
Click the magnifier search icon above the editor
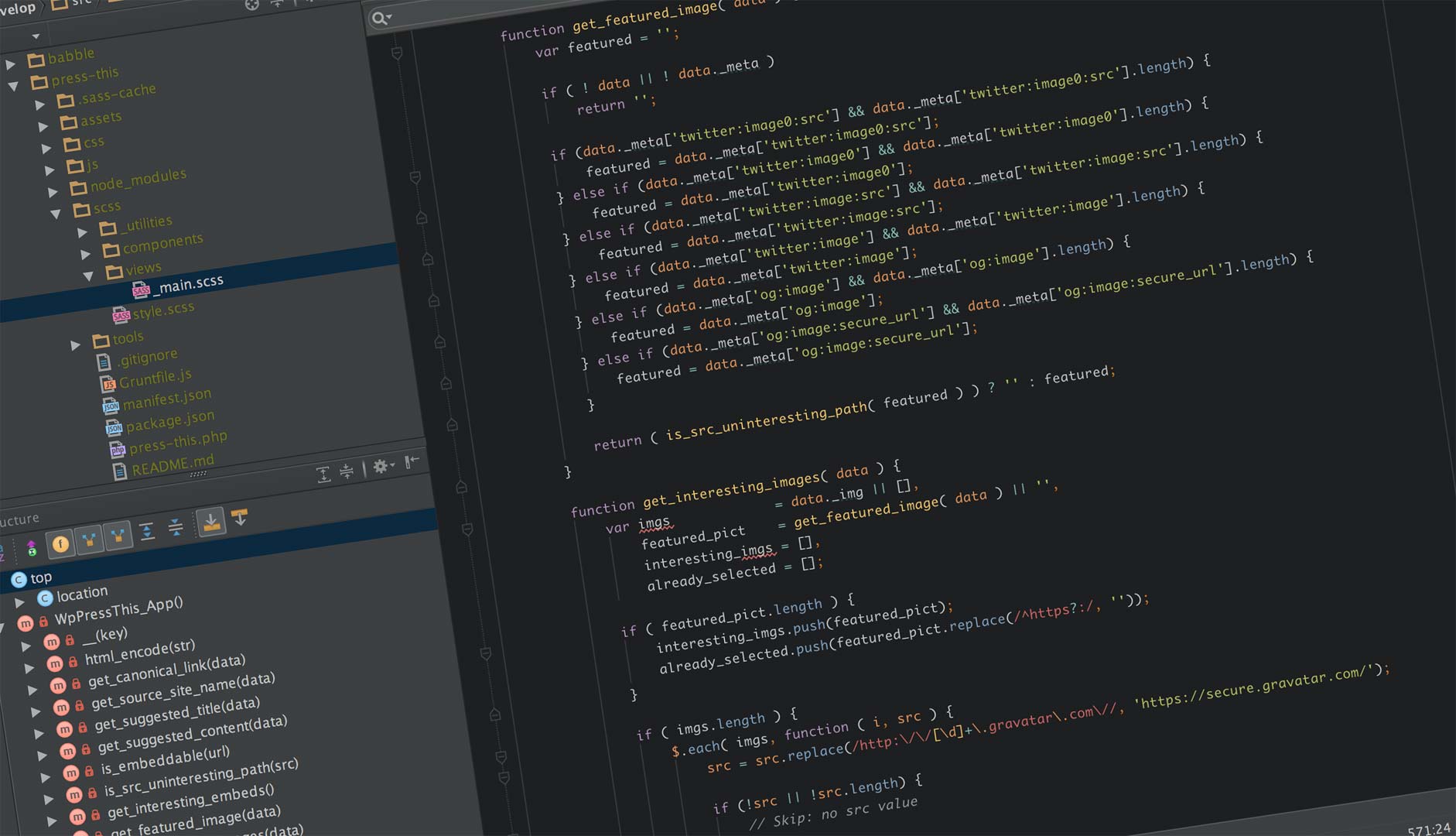pyautogui.click(x=380, y=18)
